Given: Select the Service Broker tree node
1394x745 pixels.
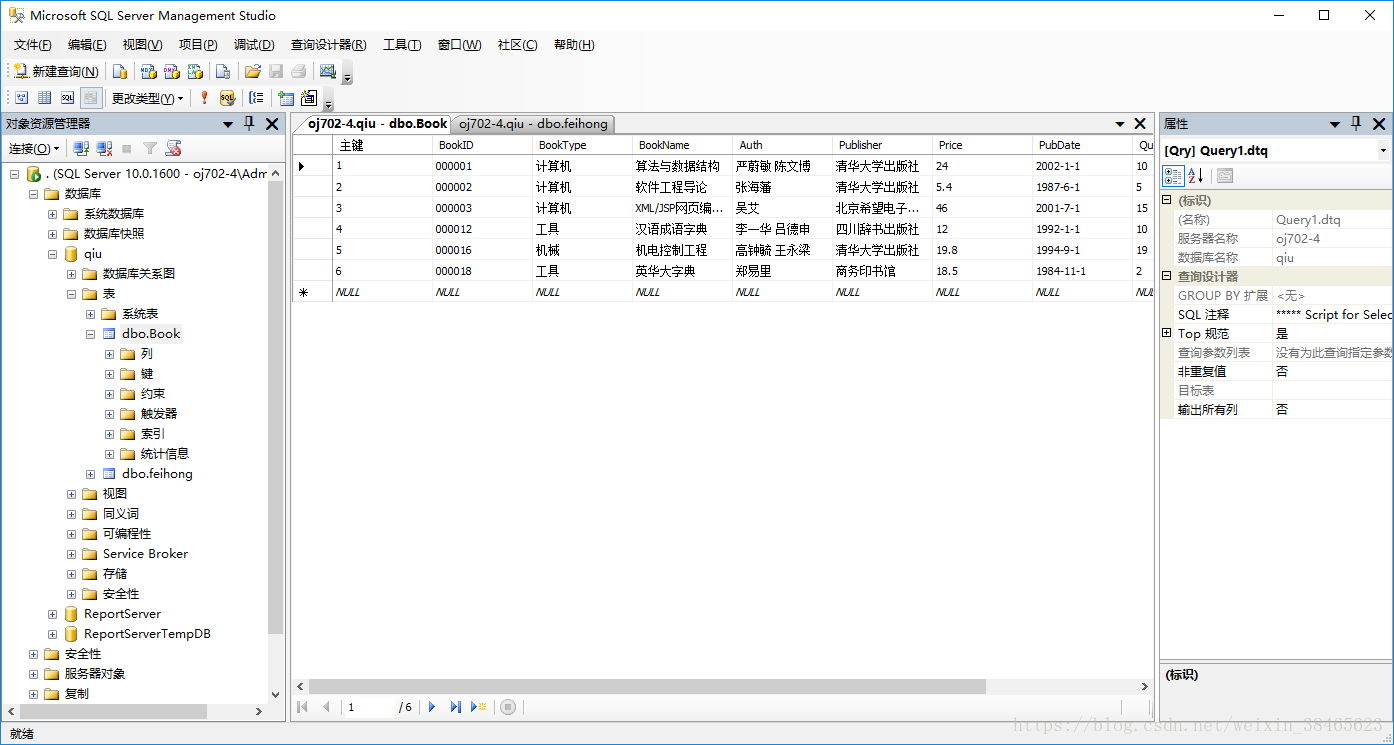Looking at the screenshot, I should pyautogui.click(x=145, y=554).
